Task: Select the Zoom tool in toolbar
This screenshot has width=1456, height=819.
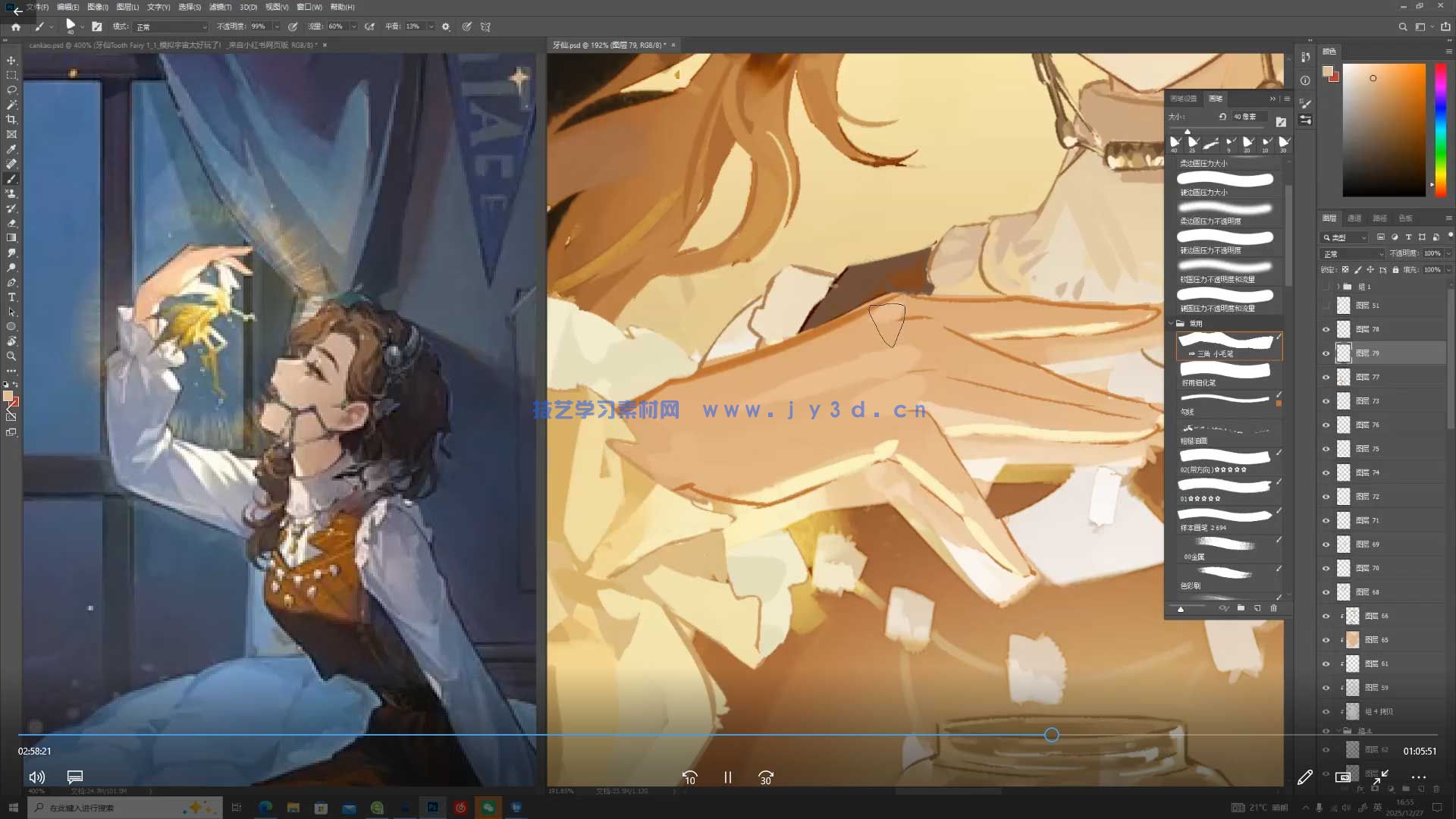Action: click(11, 356)
